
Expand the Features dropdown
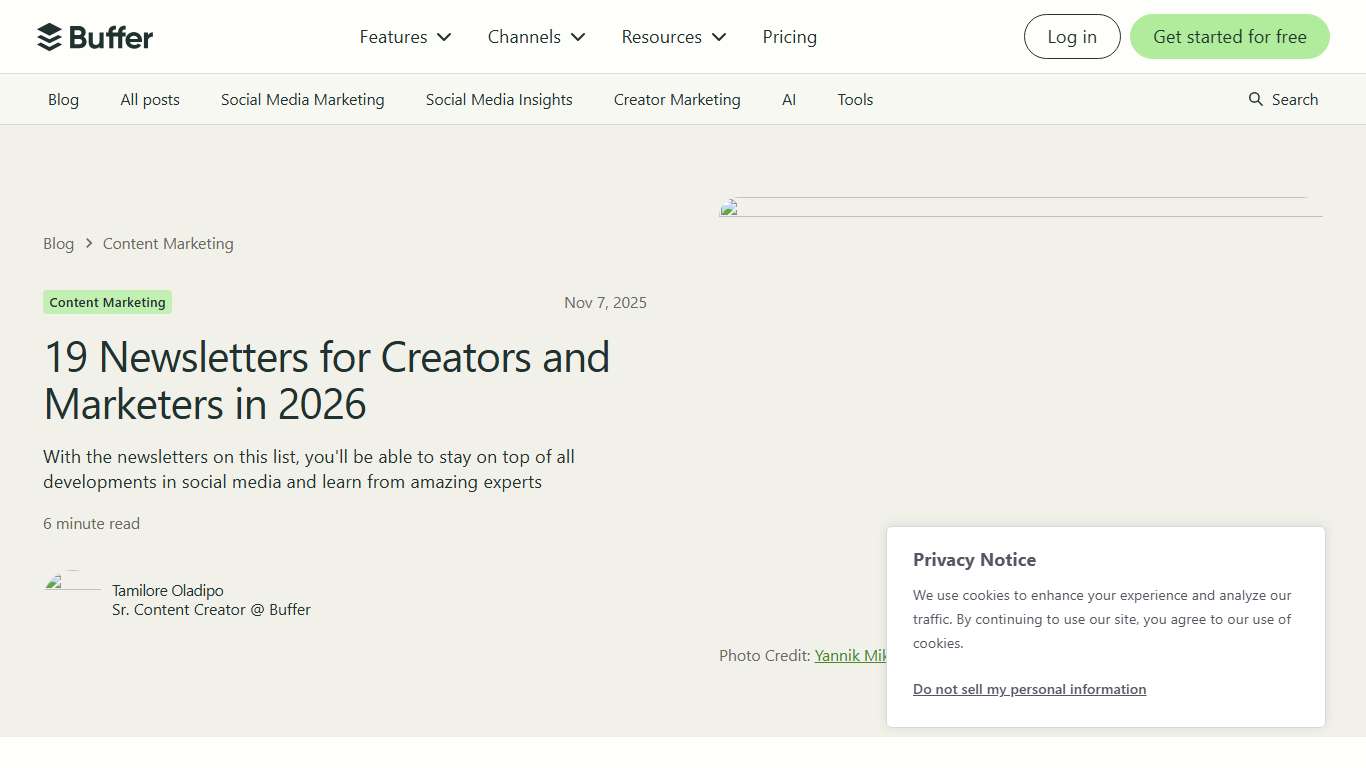404,36
